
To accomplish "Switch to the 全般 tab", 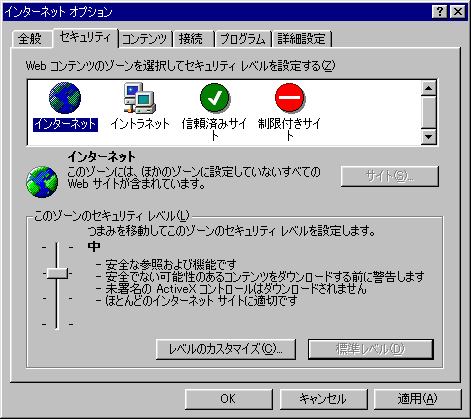I will pyautogui.click(x=30, y=39).
